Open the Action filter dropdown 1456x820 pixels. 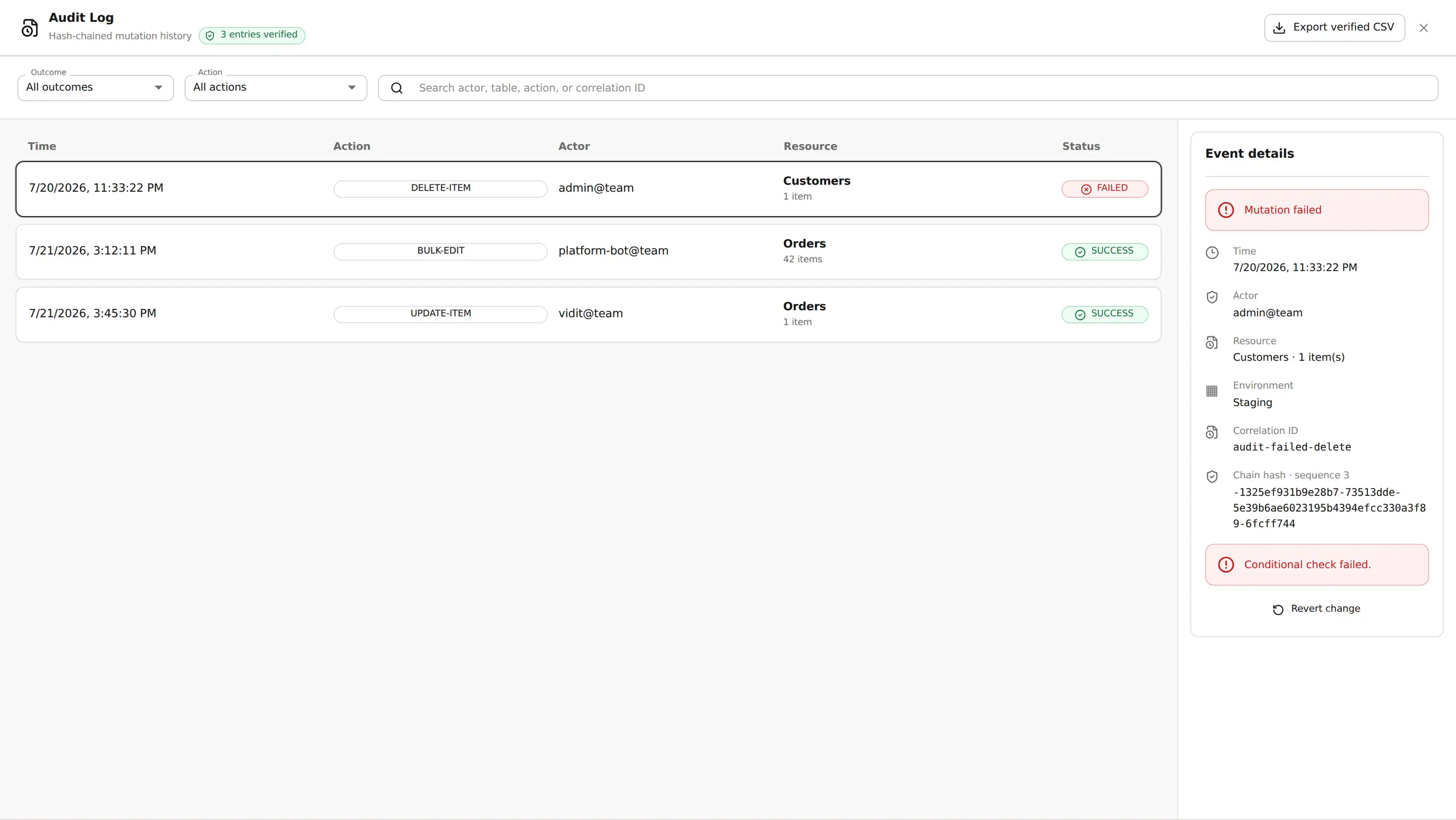pyautogui.click(x=276, y=88)
